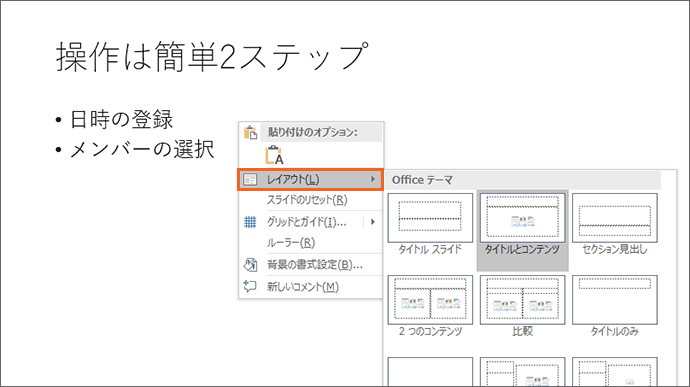
Task: Select グリッドとガイド(I)... menu entry
Action: pyautogui.click(x=306, y=222)
